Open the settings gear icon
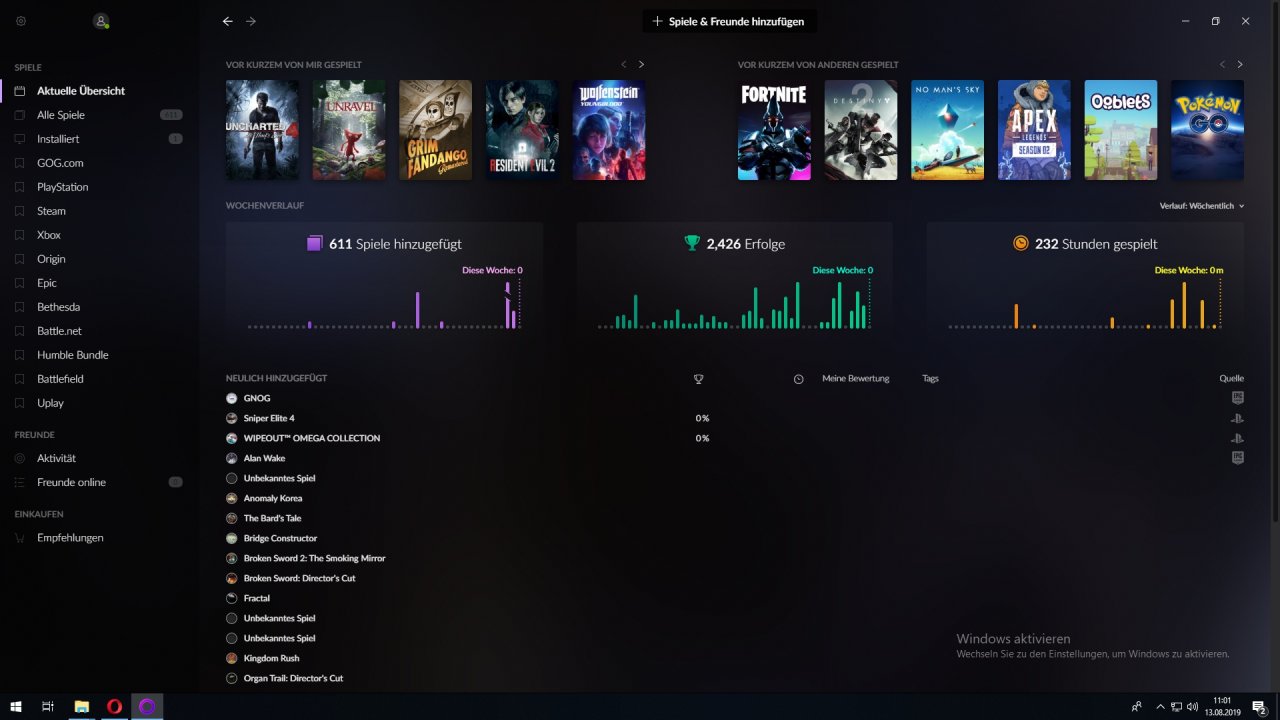1280x720 pixels. (21, 21)
